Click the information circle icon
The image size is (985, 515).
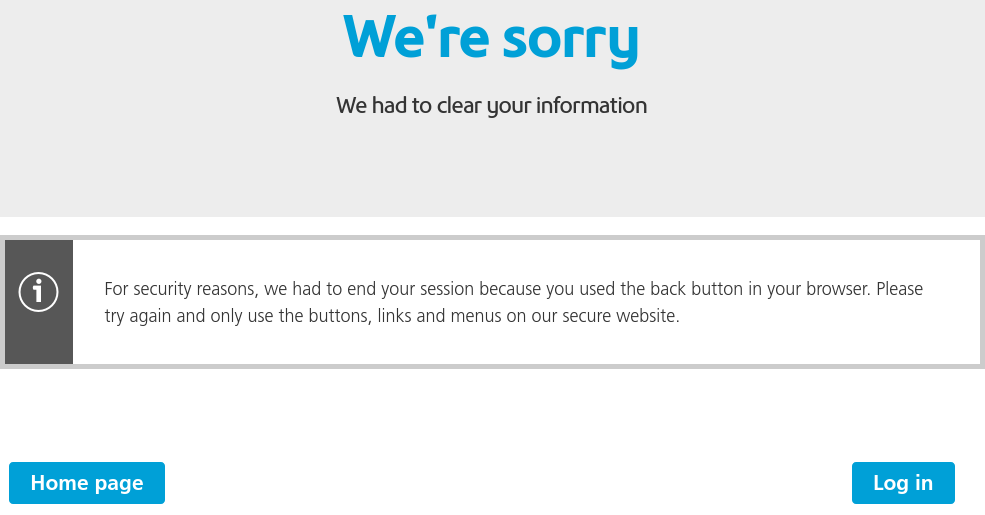(39, 292)
